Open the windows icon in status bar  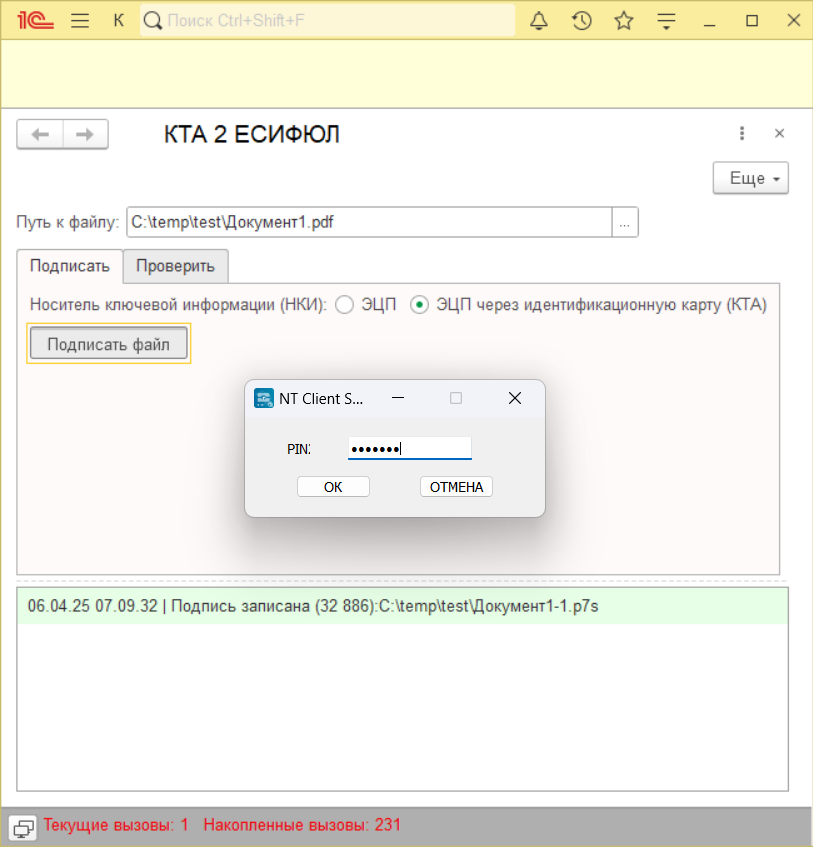[23, 827]
